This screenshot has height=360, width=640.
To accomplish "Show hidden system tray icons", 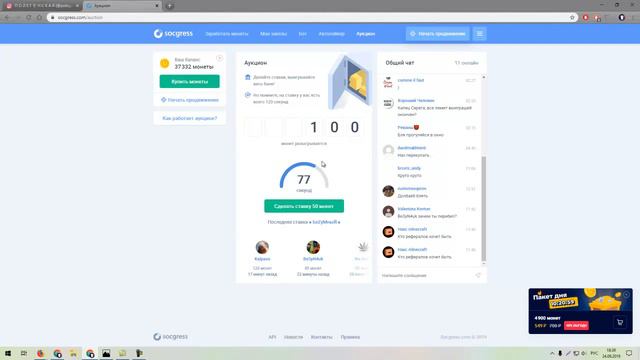I will [552, 353].
